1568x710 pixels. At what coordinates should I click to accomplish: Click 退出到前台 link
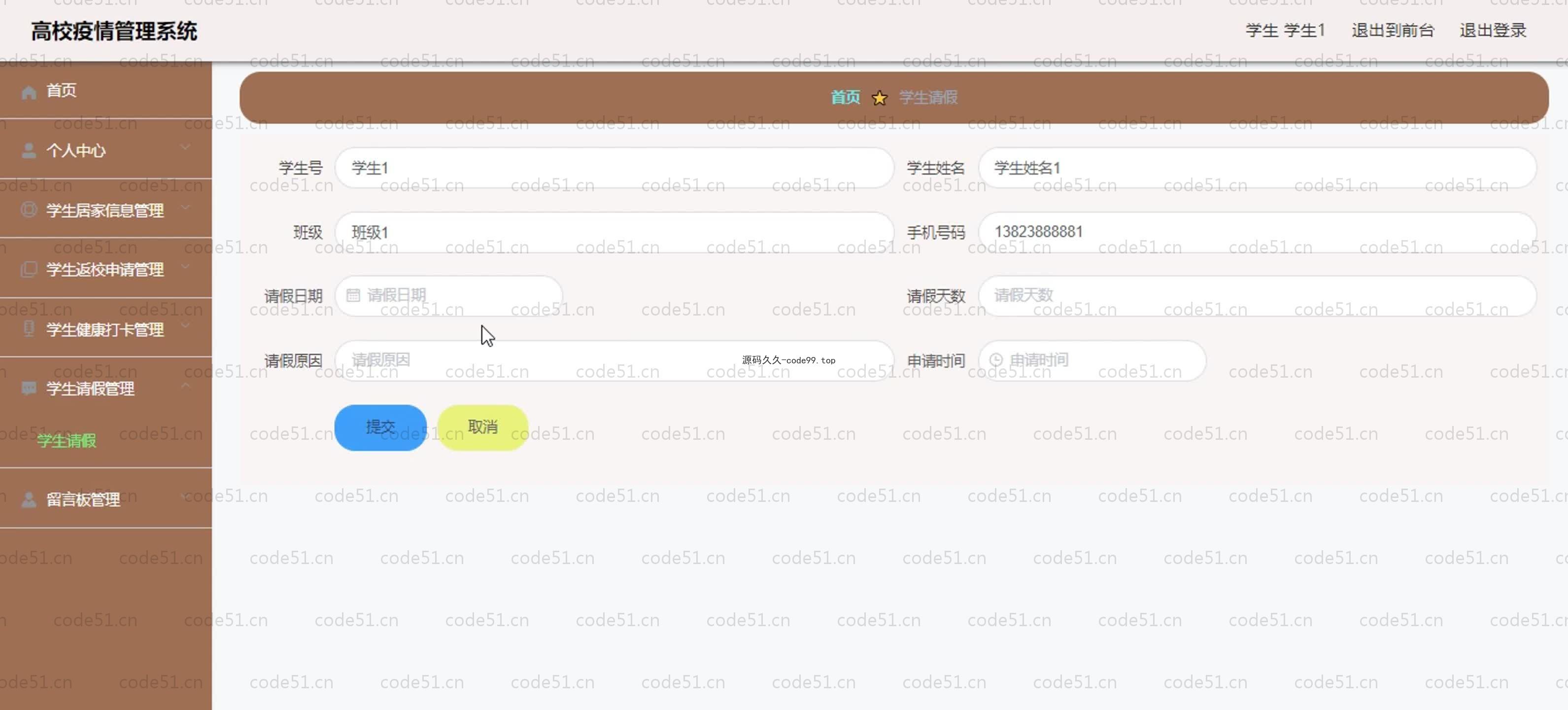click(1393, 31)
